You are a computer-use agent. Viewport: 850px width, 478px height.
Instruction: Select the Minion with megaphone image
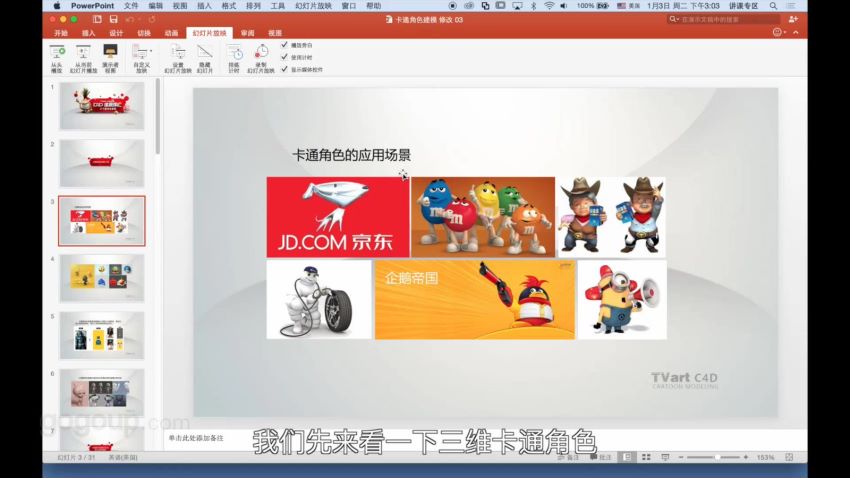pyautogui.click(x=622, y=300)
